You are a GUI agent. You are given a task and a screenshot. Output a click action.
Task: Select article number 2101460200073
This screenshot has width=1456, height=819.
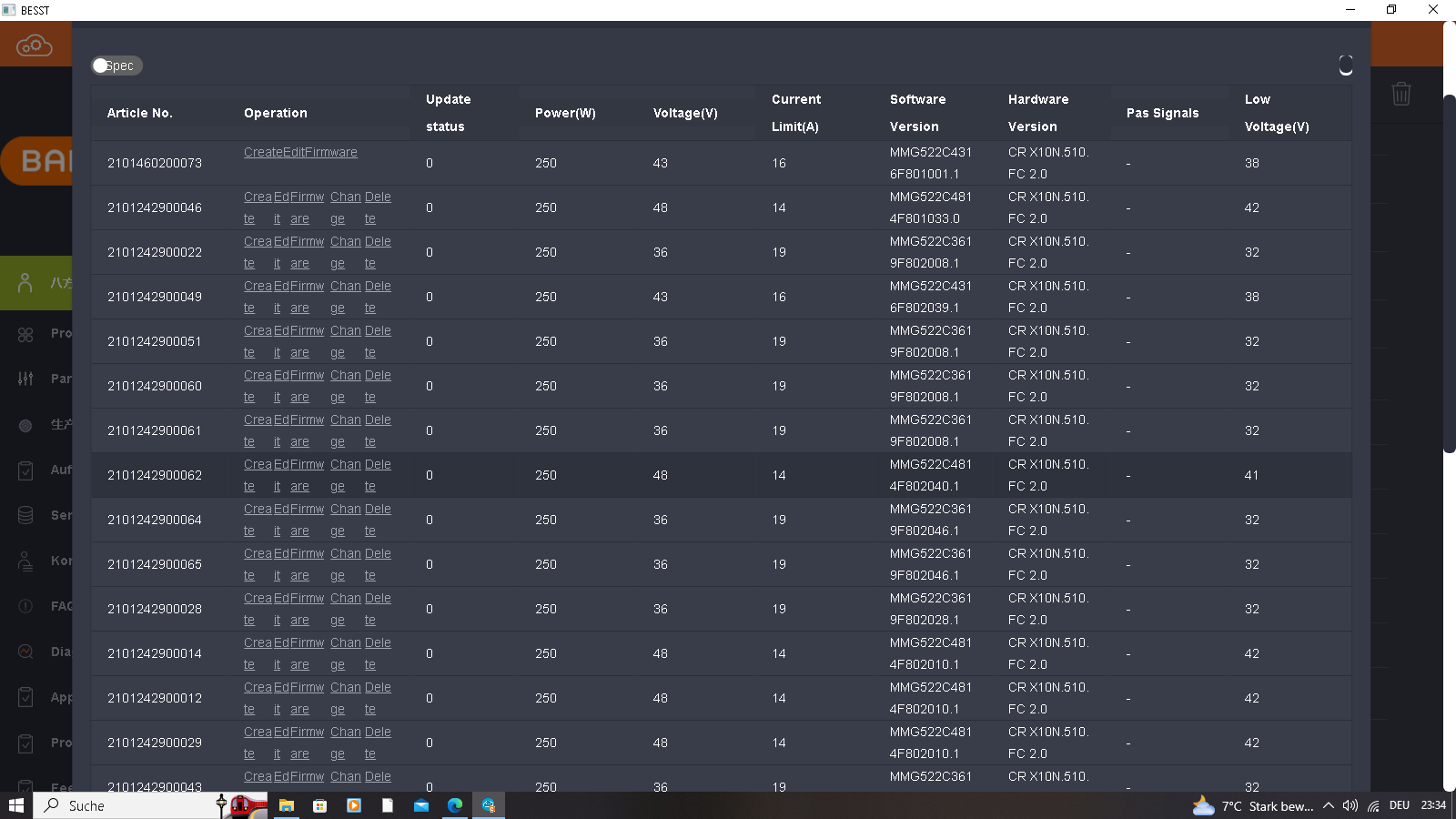coord(155,163)
